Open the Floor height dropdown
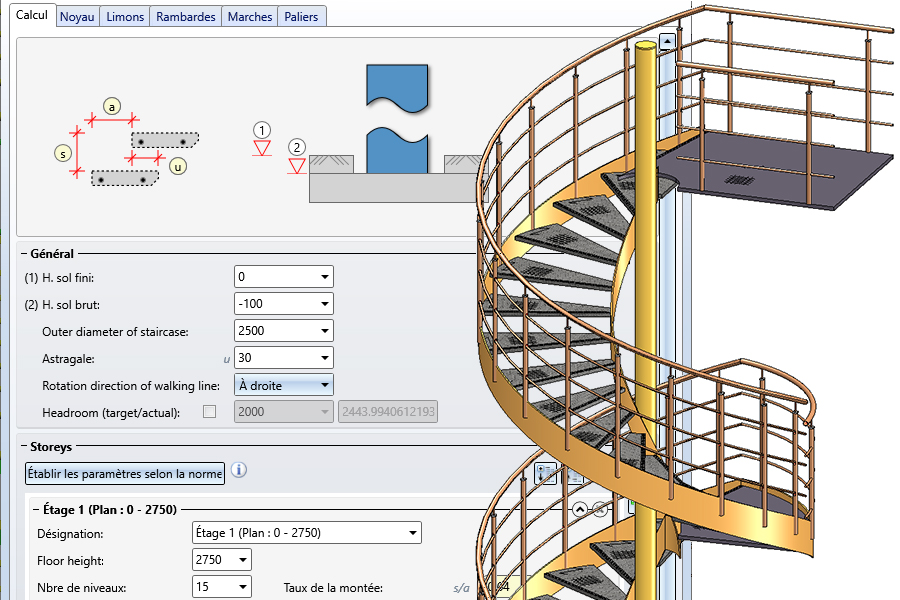The width and height of the screenshot is (900, 600). tap(242, 560)
